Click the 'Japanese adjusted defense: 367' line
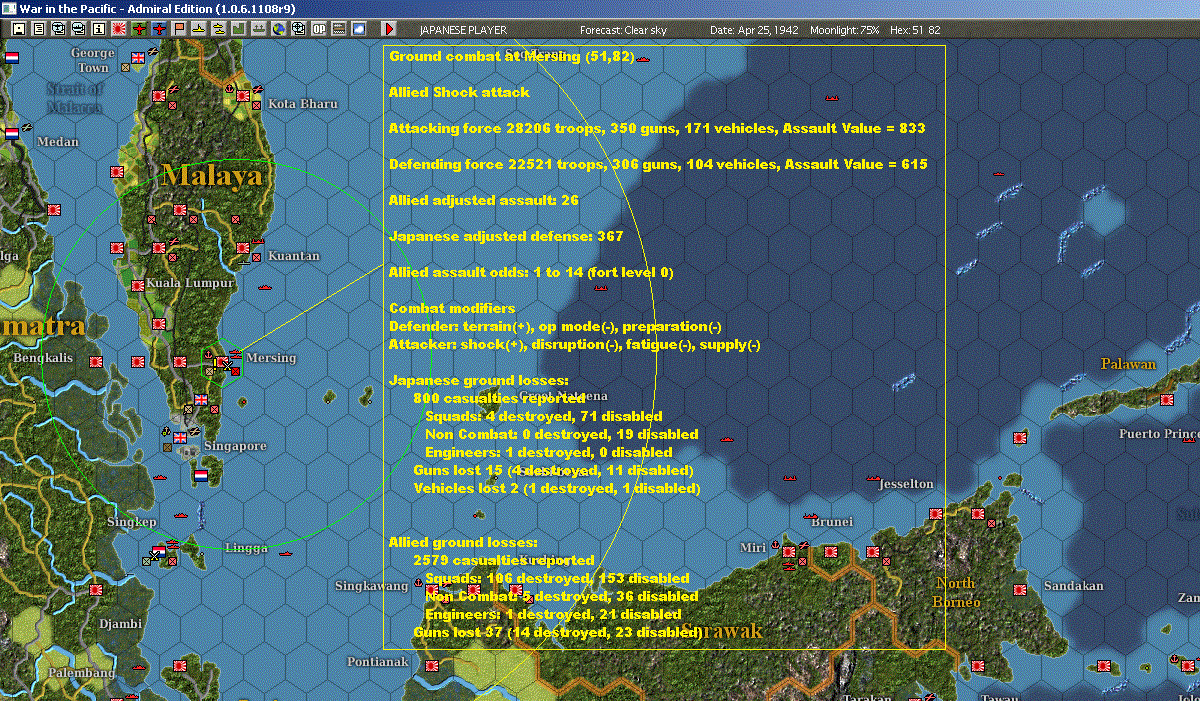The width and height of the screenshot is (1200, 701). pos(506,236)
